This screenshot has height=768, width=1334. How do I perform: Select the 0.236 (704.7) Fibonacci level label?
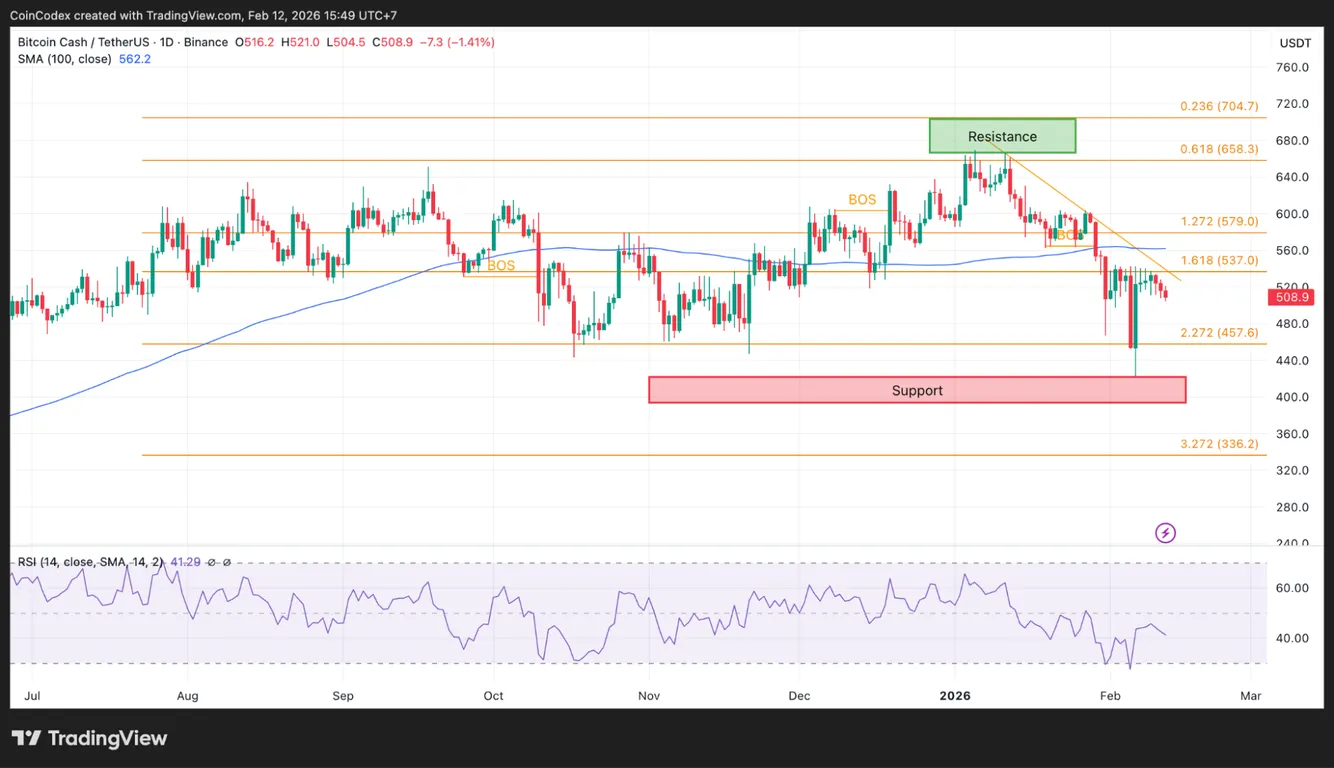click(1219, 106)
